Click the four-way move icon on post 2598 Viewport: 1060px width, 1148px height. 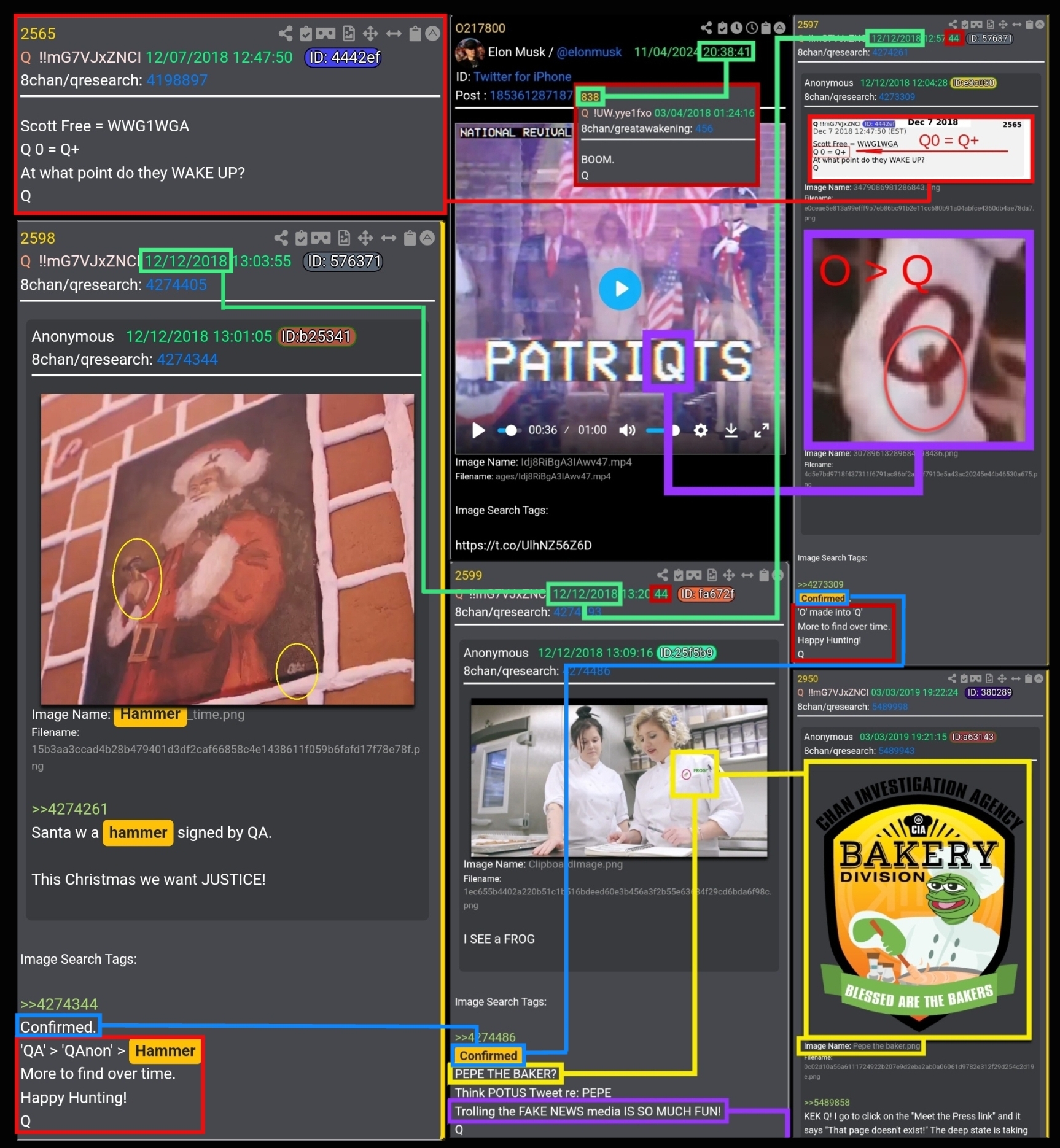click(x=365, y=238)
